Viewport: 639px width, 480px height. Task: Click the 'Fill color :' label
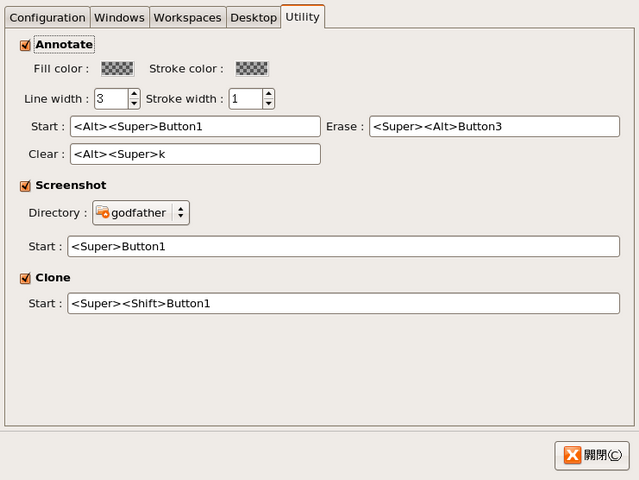tap(61, 69)
